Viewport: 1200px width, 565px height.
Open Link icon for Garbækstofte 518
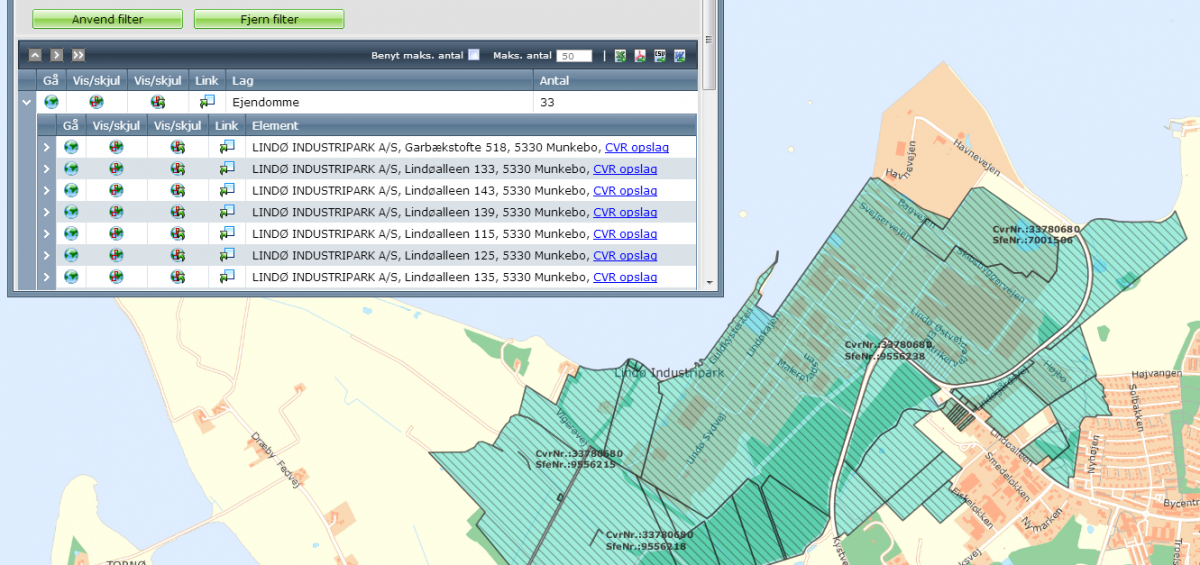pyautogui.click(x=227, y=147)
